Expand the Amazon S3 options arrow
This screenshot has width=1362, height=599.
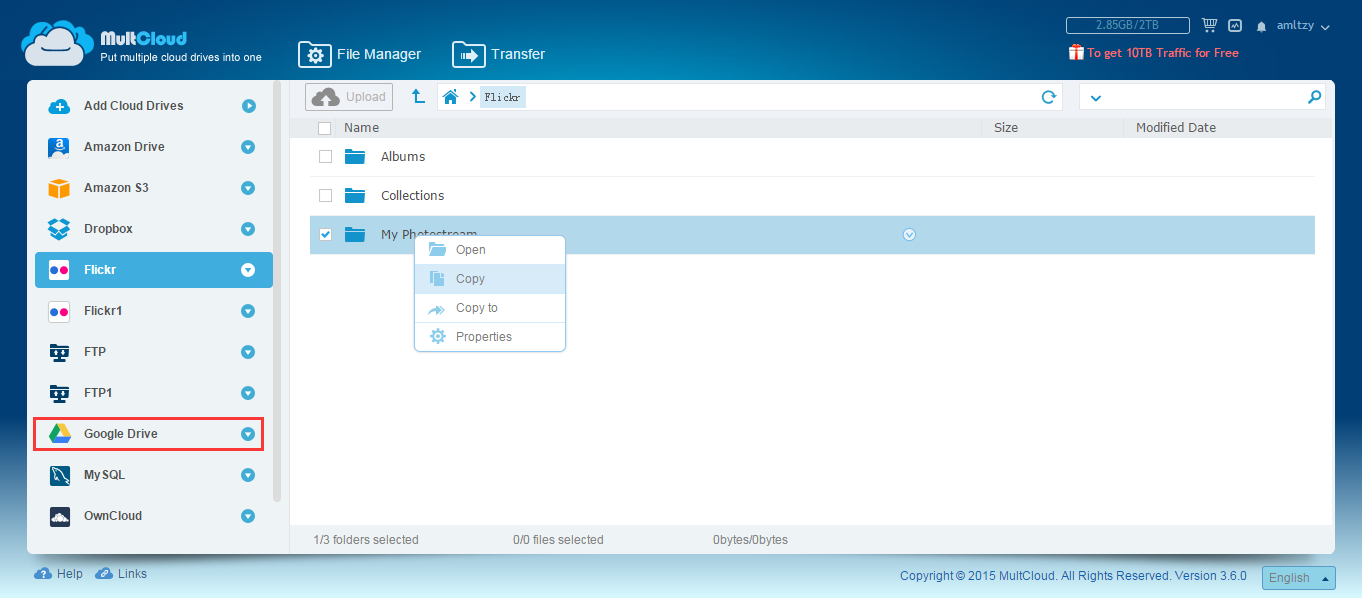coord(248,188)
